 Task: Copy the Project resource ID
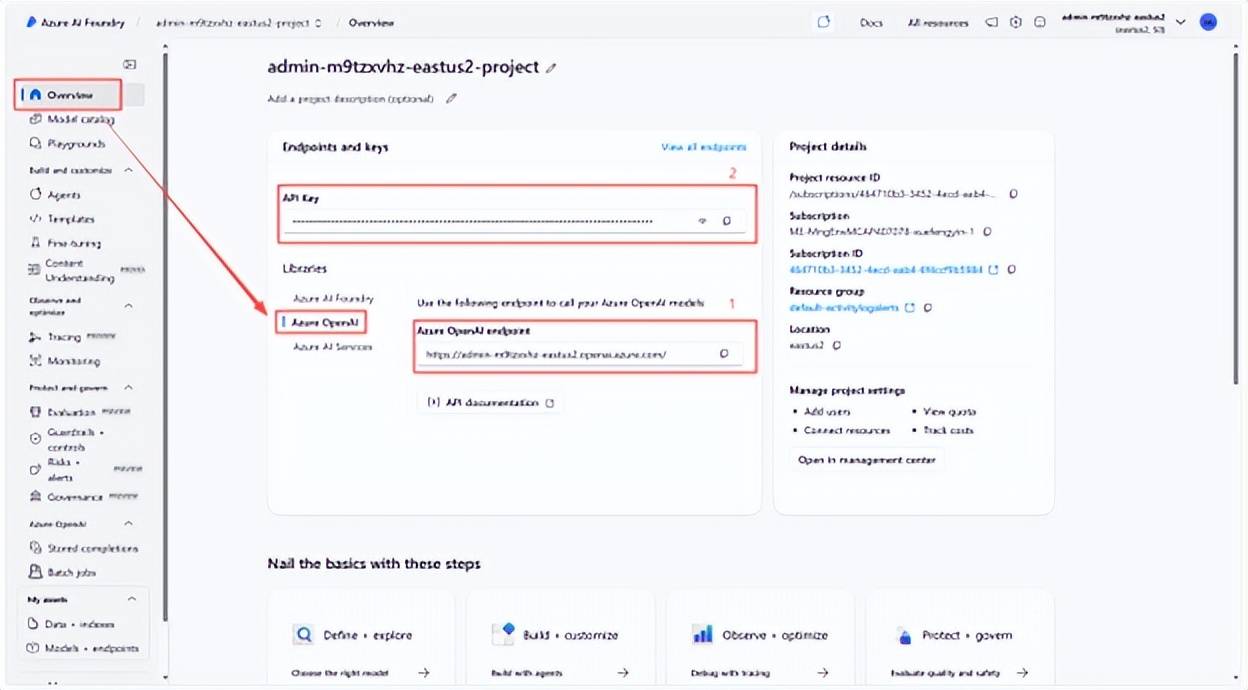point(1013,194)
